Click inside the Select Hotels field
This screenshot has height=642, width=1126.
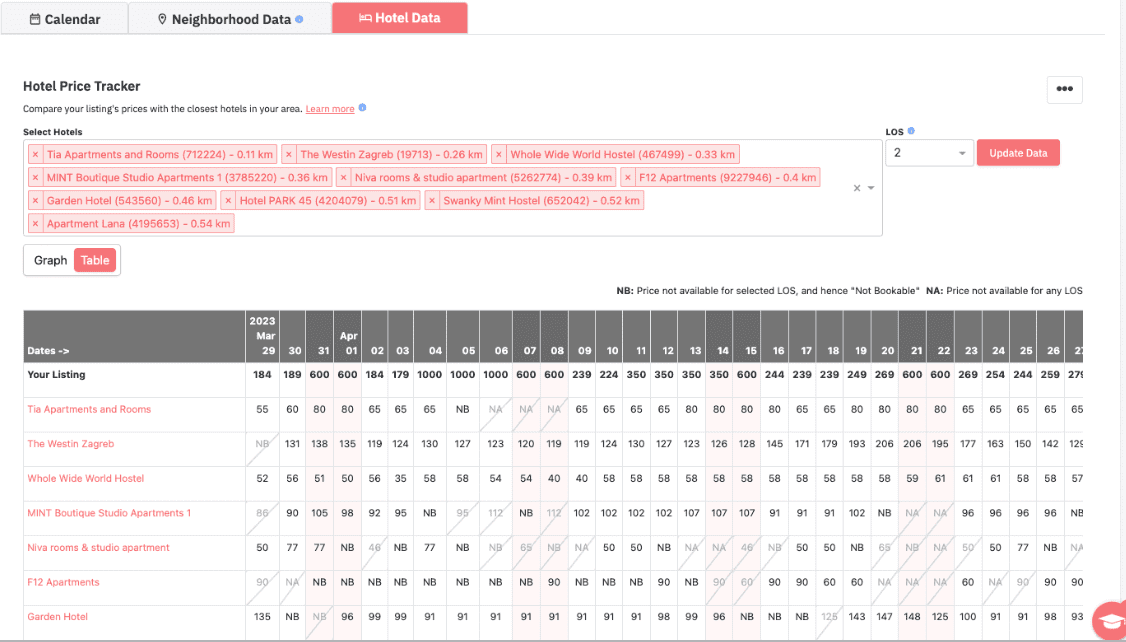[x=500, y=223]
